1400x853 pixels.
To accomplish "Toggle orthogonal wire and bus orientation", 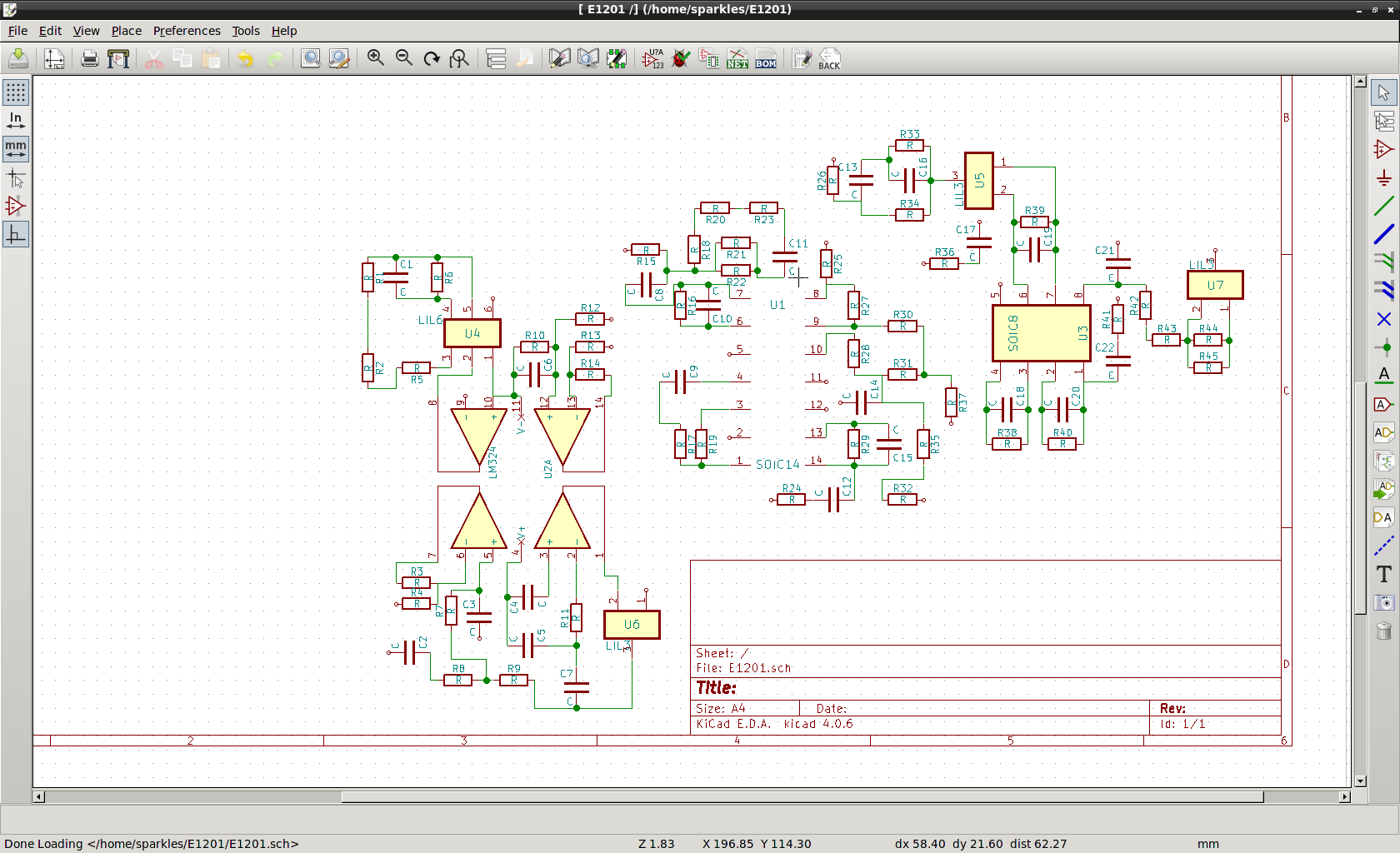I will point(16,235).
